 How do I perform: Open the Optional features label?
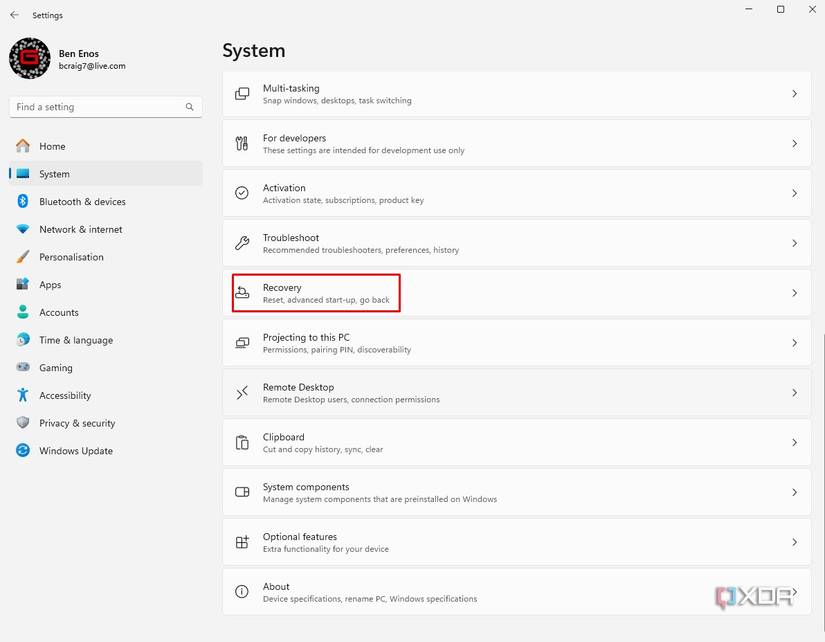coord(300,537)
